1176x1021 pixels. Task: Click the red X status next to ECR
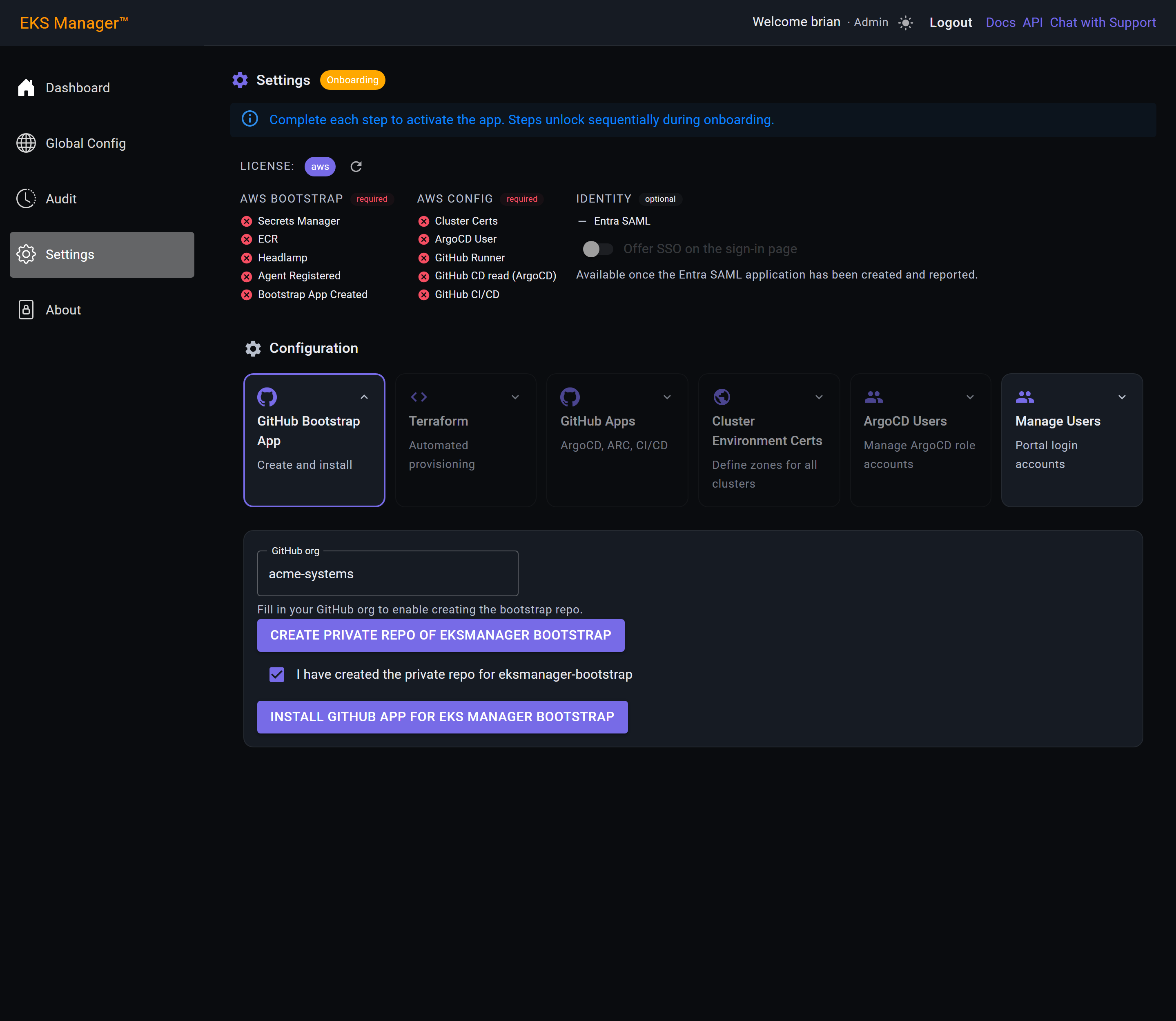[247, 239]
